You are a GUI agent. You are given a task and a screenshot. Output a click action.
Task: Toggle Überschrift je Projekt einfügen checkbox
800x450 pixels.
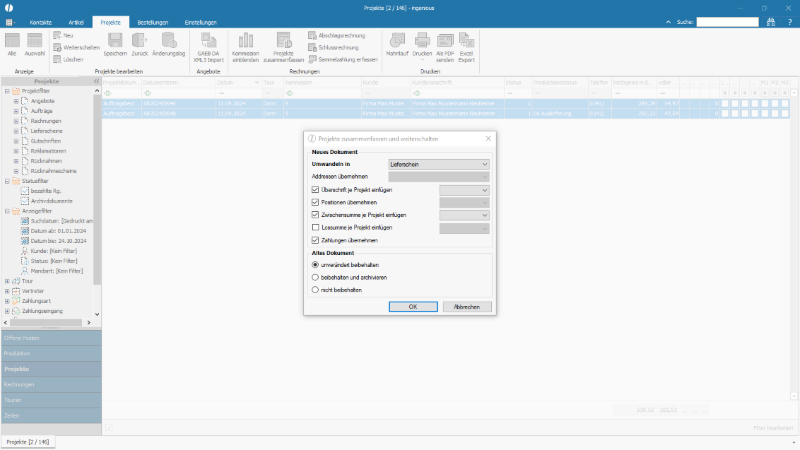[315, 190]
